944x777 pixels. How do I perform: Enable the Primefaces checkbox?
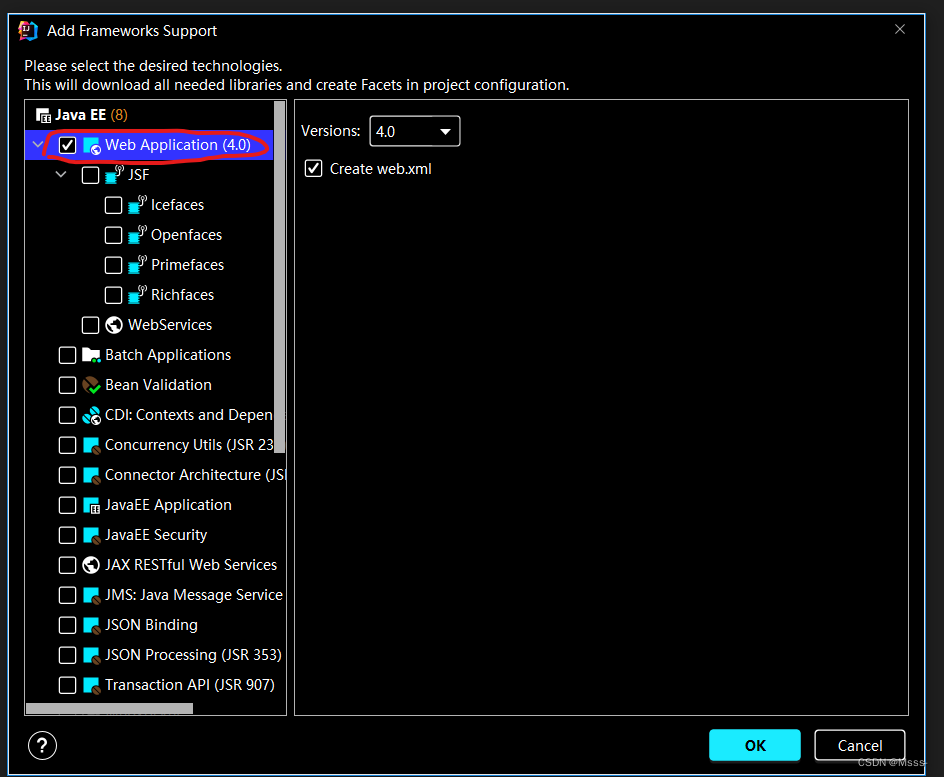[x=113, y=265]
